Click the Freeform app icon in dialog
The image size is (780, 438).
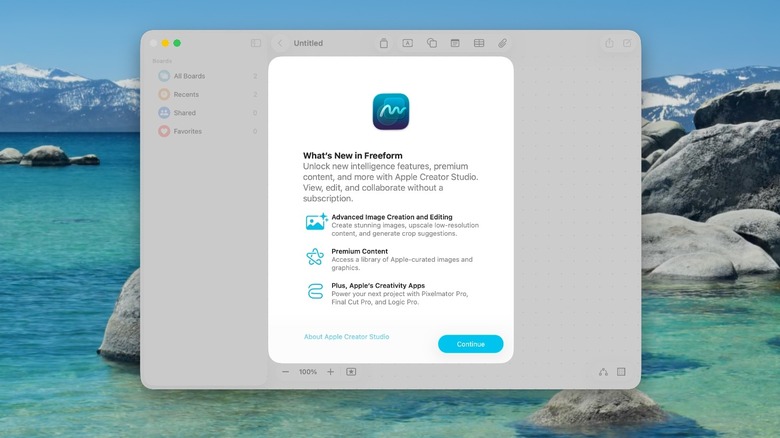coord(391,111)
